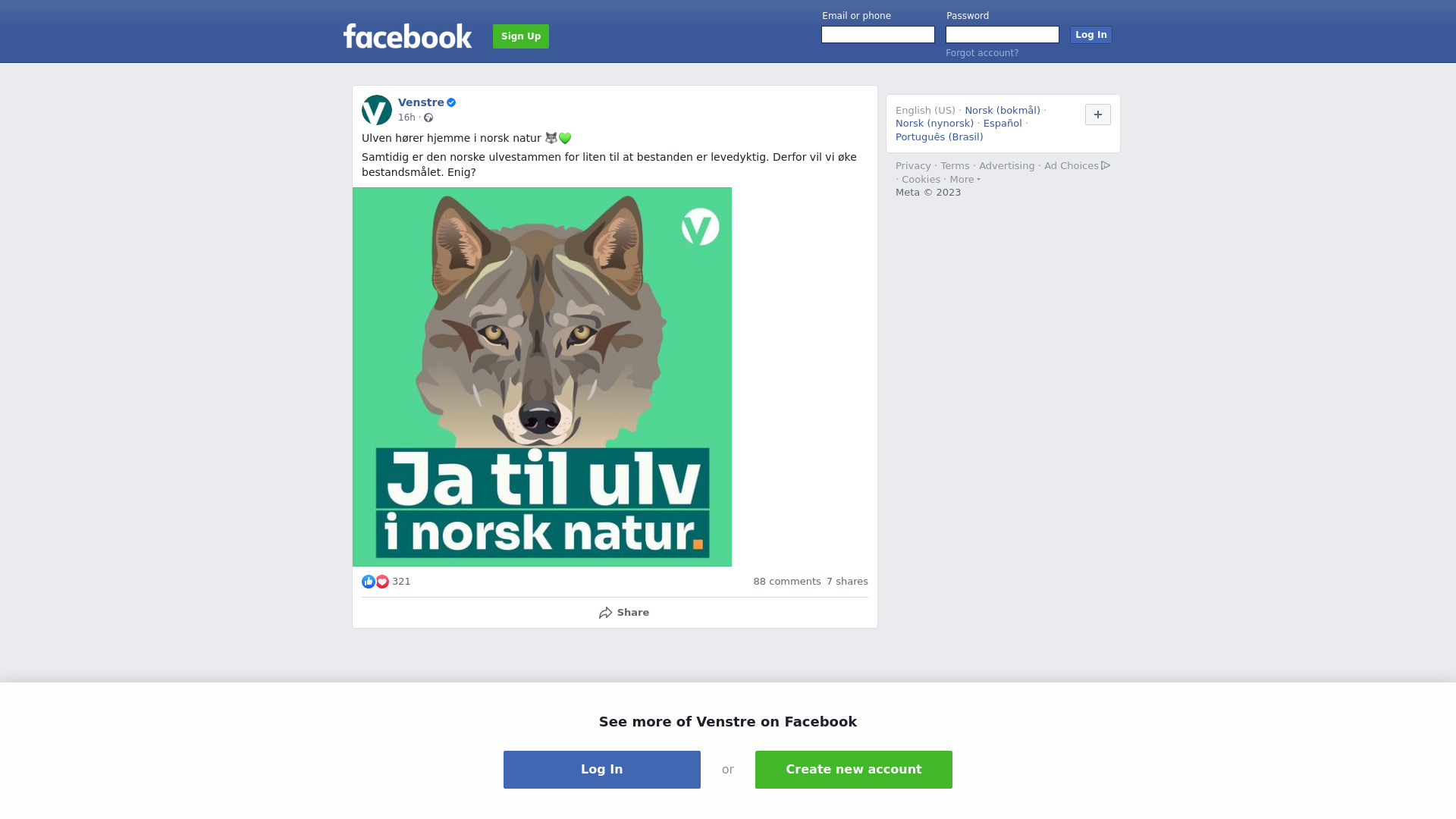Click the blue Like reaction icon
This screenshot has height=819, width=1456.
tap(369, 582)
